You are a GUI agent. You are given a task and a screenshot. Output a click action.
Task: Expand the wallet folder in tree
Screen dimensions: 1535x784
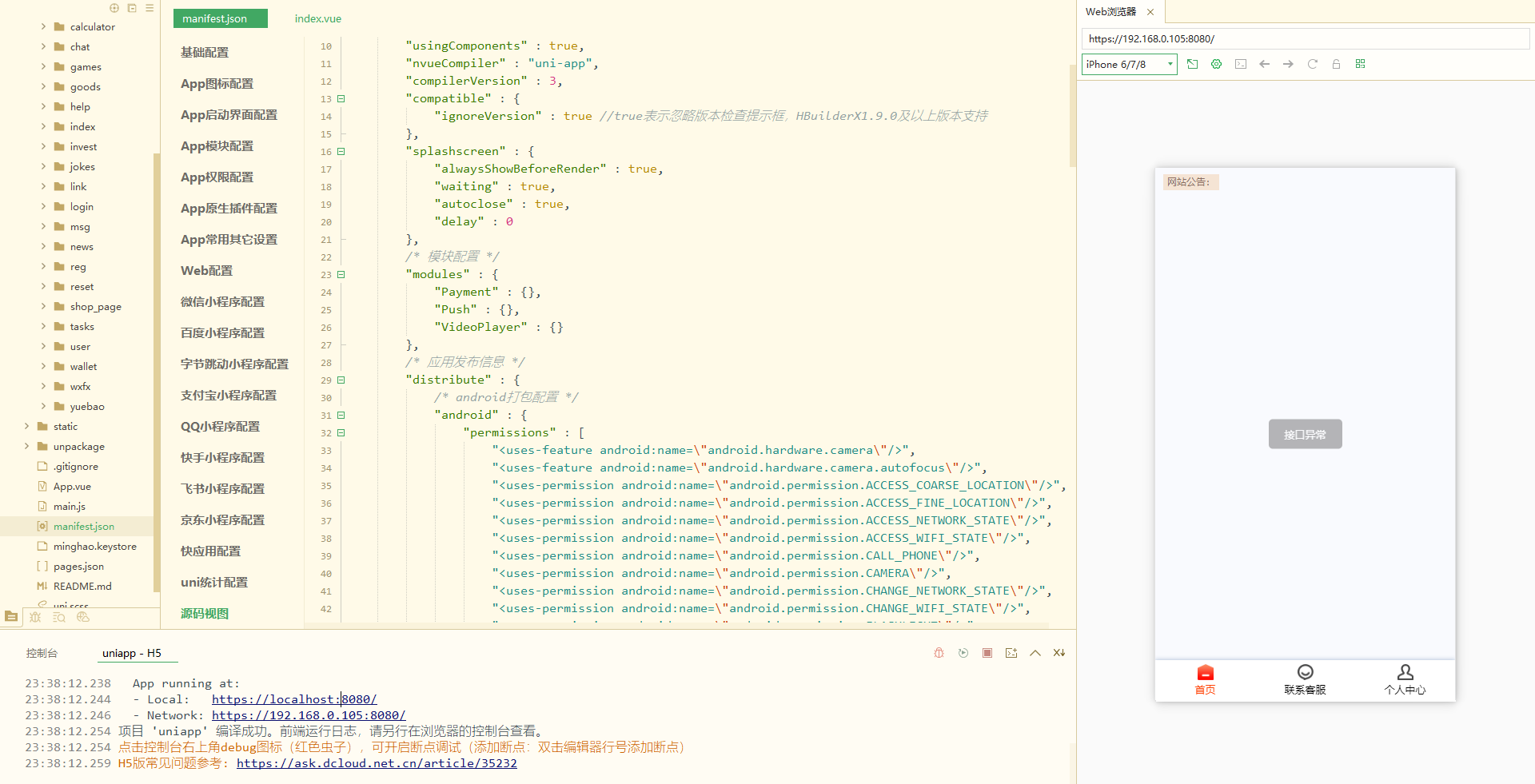43,366
